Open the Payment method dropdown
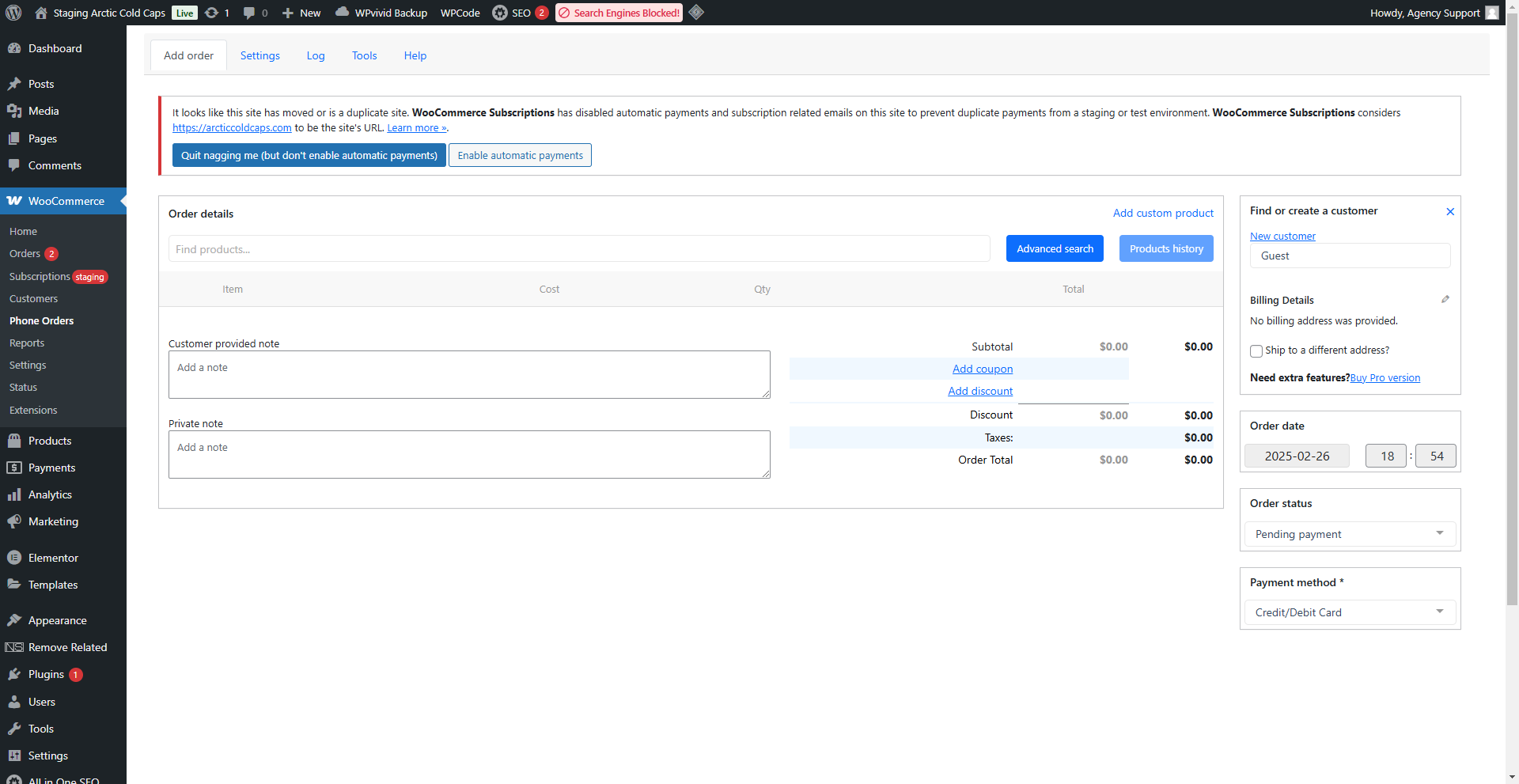This screenshot has width=1519, height=784. click(x=1350, y=612)
